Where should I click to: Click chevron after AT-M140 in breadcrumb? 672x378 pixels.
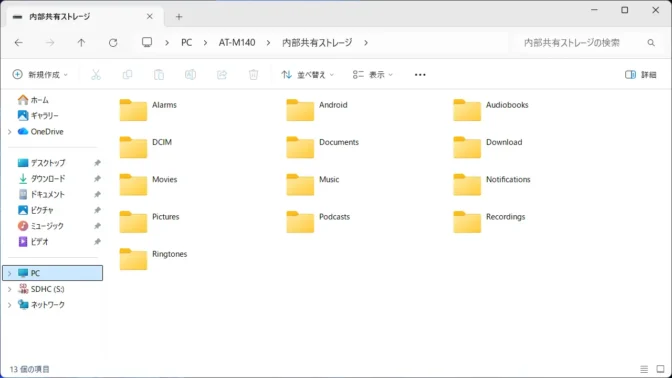click(x=268, y=42)
